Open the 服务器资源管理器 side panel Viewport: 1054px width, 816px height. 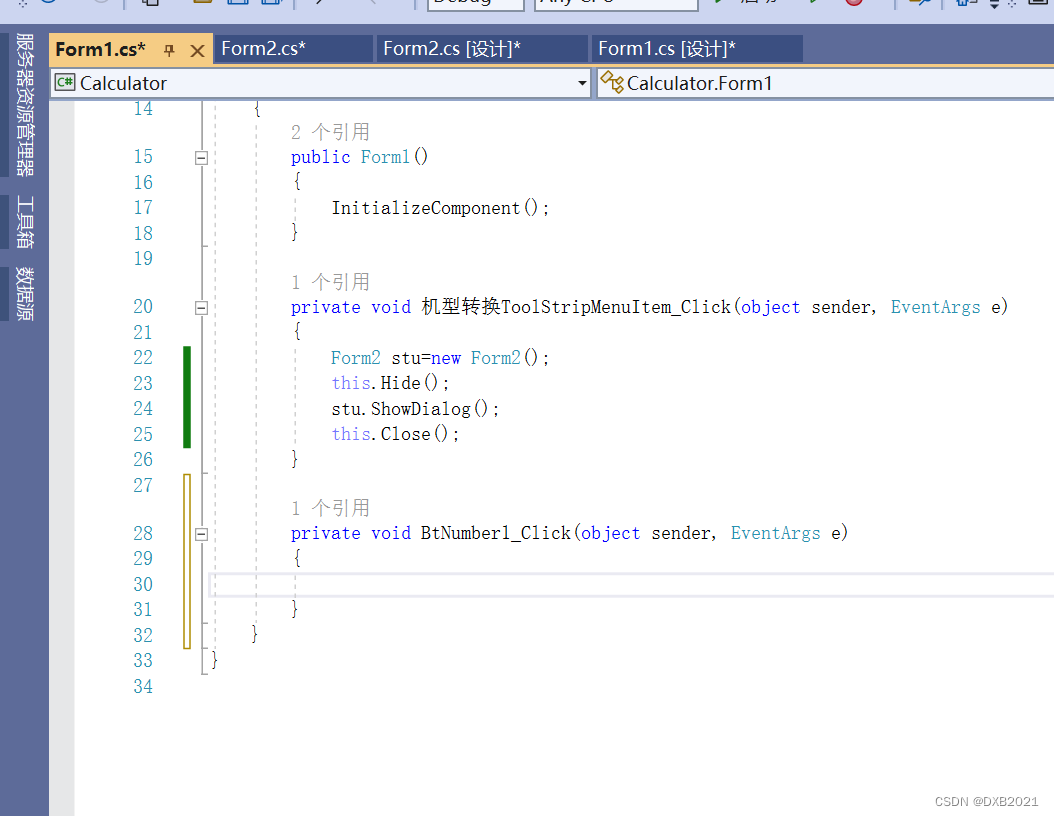coord(25,105)
